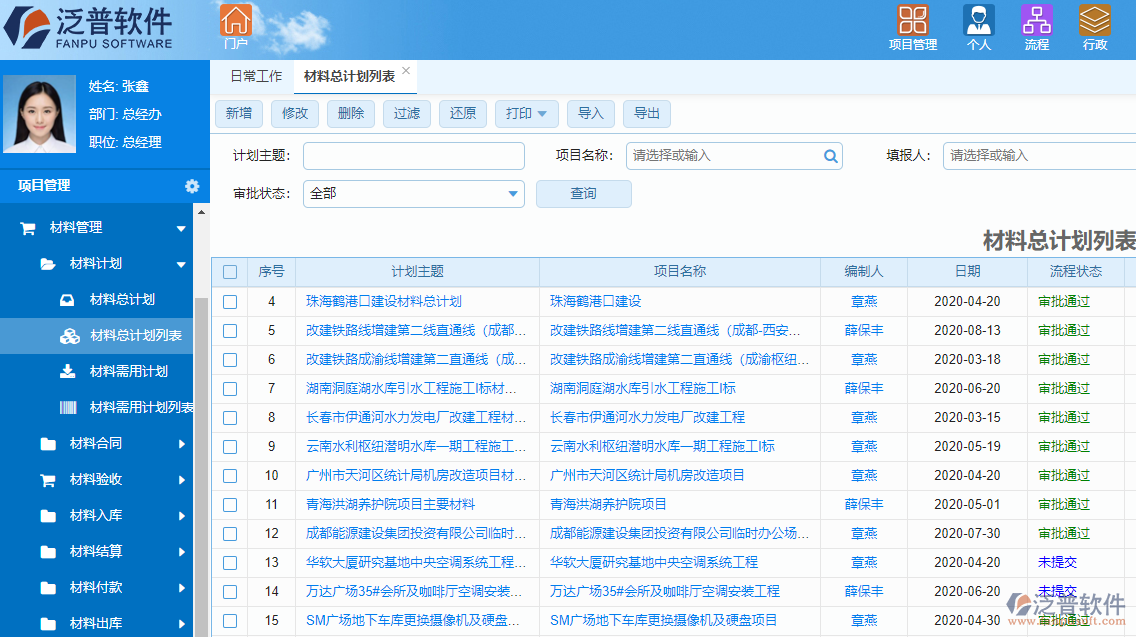The width and height of the screenshot is (1136, 637).
Task: Click the 查询 query button
Action: pos(584,193)
